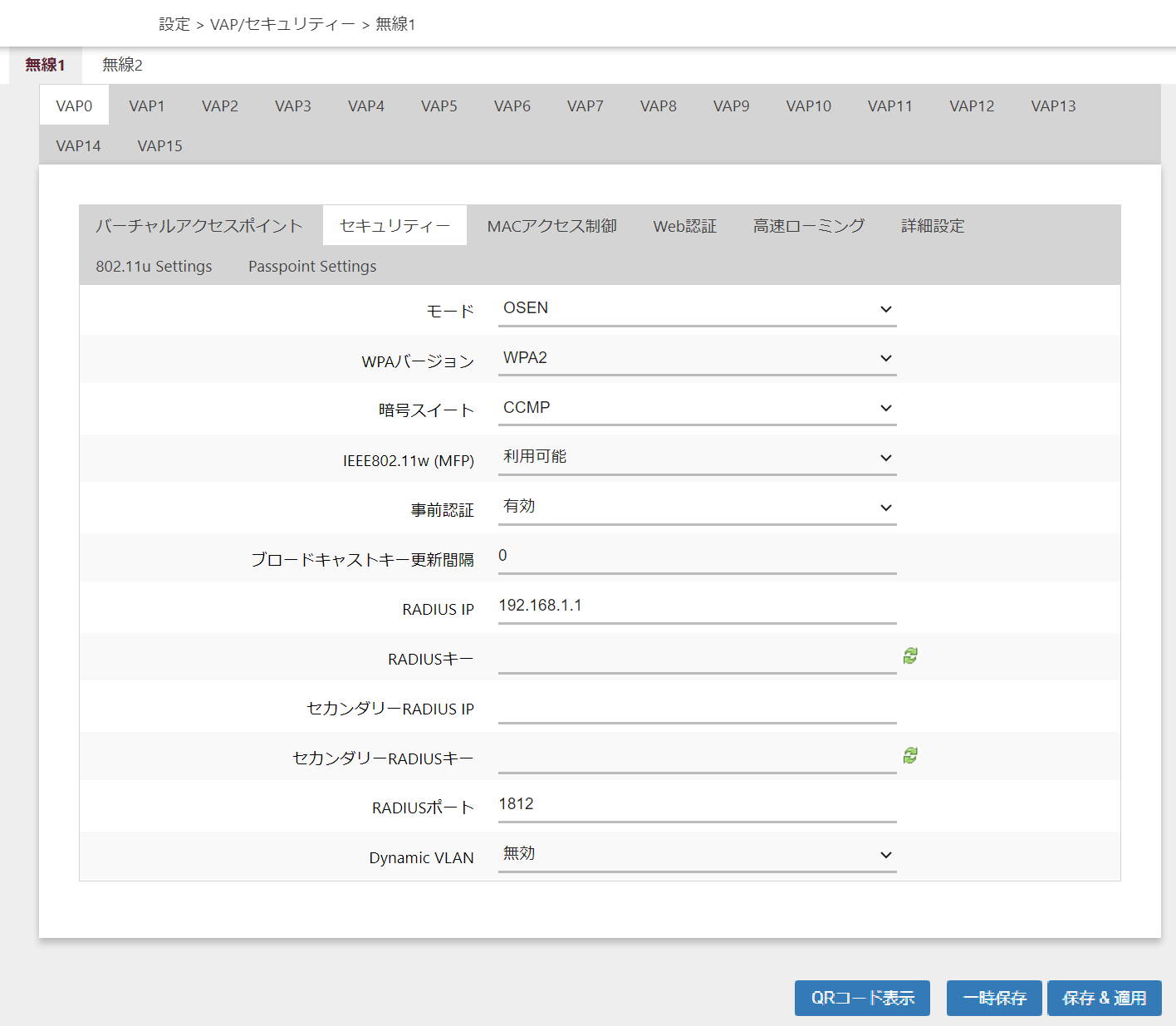Open the Passpoint Settings tab
This screenshot has width=1176, height=1026.
pyautogui.click(x=312, y=267)
